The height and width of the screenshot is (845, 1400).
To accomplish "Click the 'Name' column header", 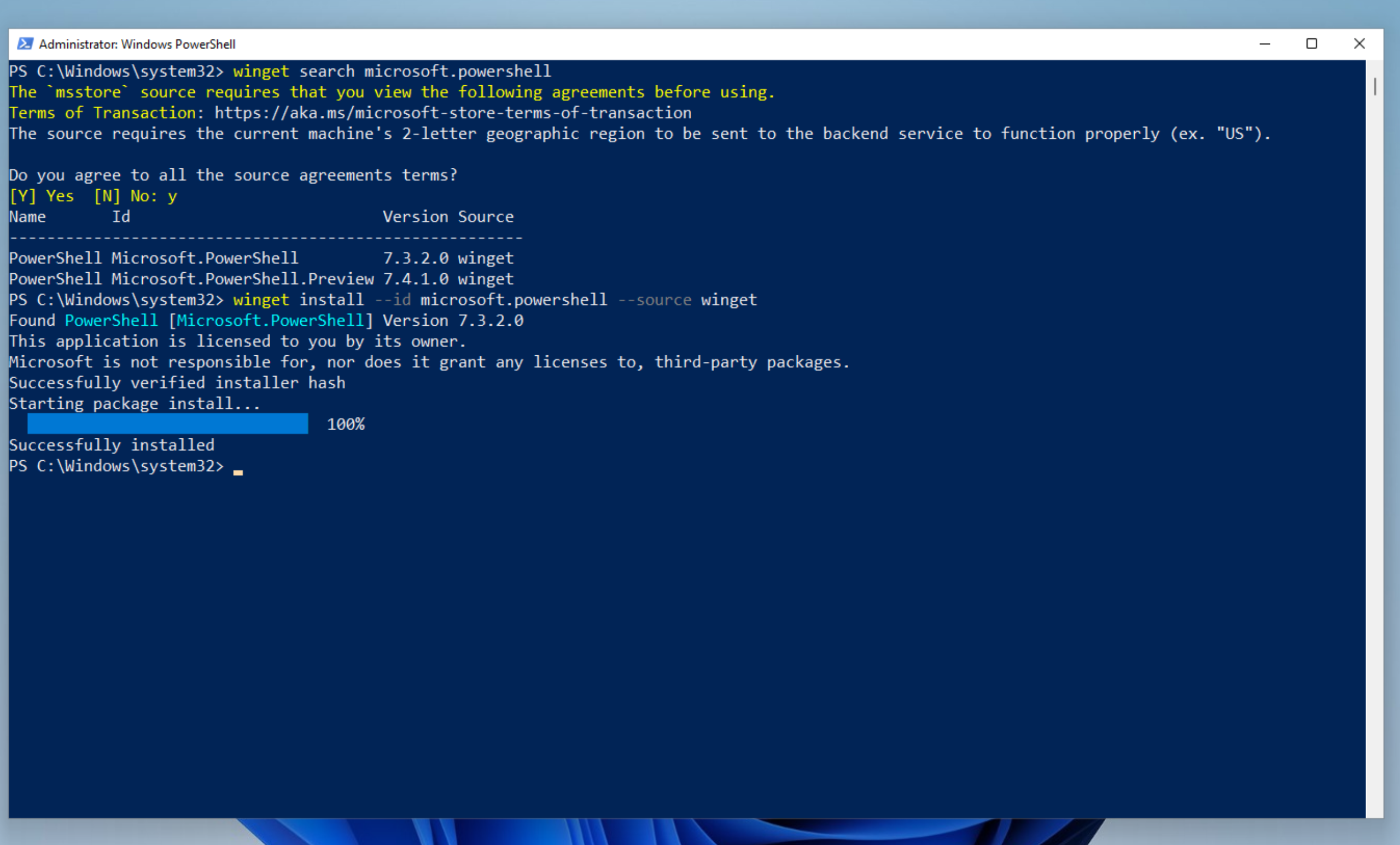I will [x=27, y=217].
